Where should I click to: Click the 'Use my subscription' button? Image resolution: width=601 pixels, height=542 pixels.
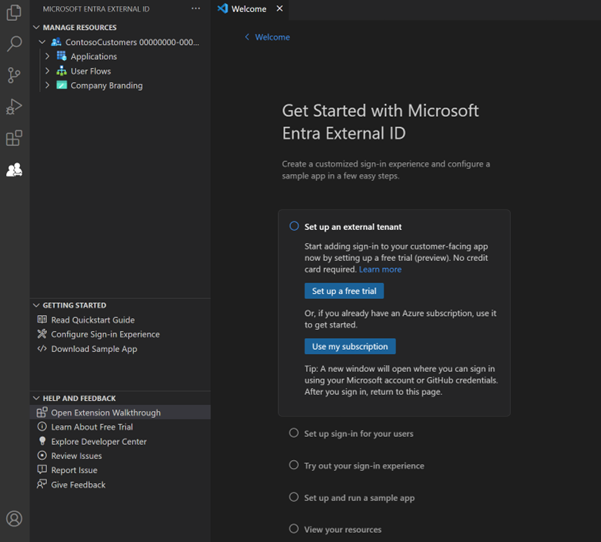click(349, 346)
